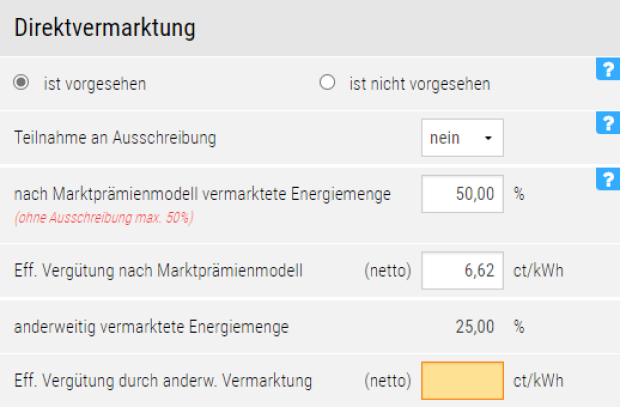Screen dimensions: 620x407
Task: Click the 'Teilnahme an Ausschreibung' label
Action: pyautogui.click(x=115, y=138)
